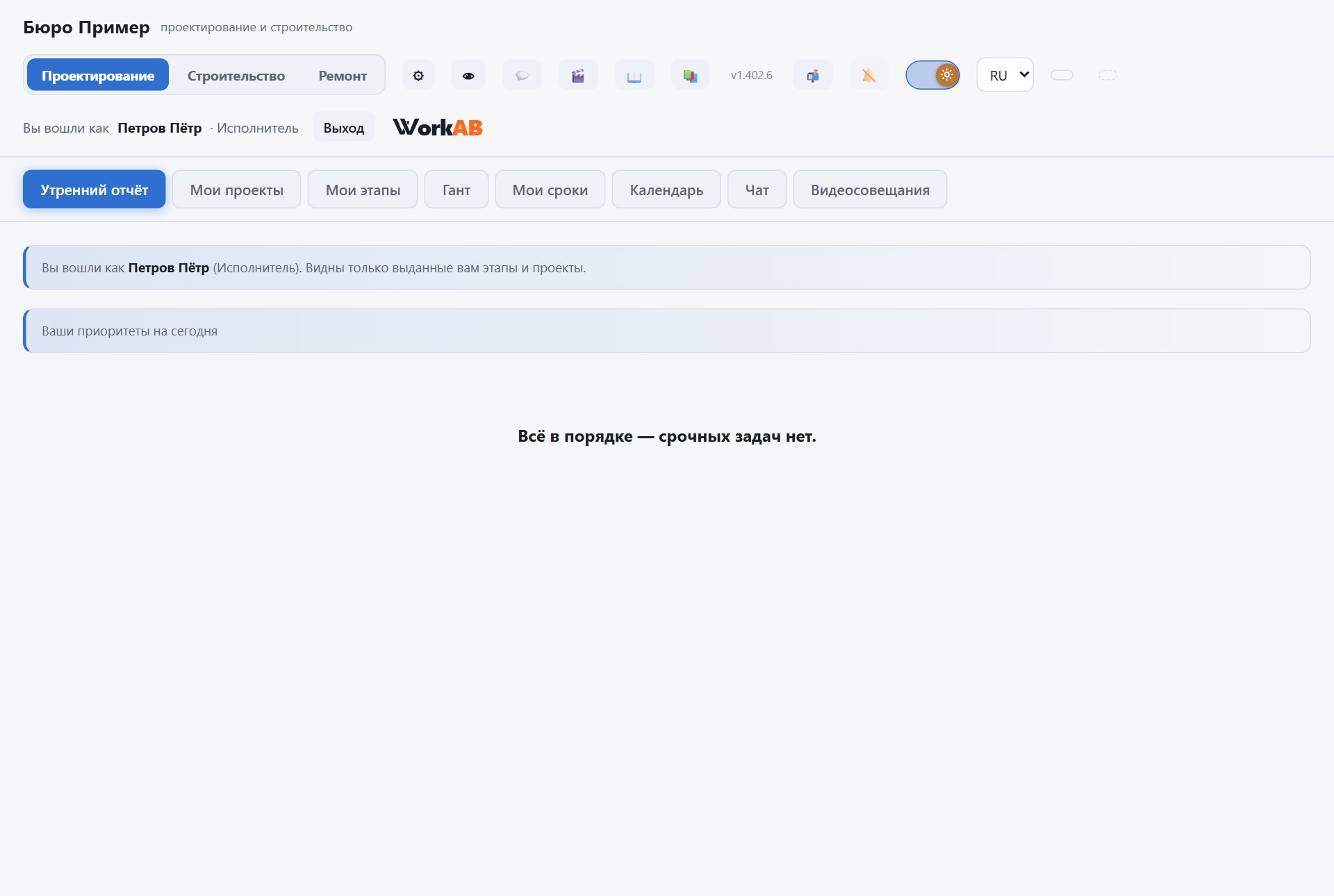Open the Календарь tab
Viewport: 1334px width, 896px height.
(666, 190)
